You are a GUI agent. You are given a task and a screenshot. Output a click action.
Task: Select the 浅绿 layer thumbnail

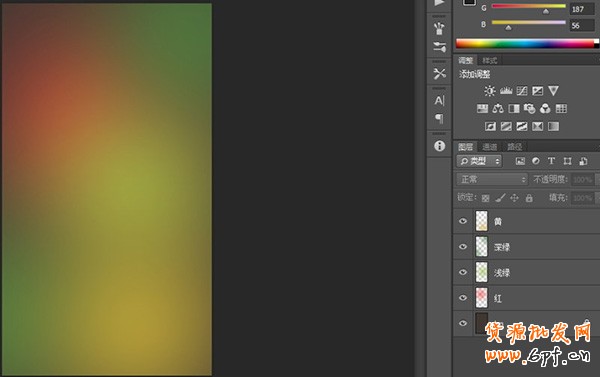(482, 272)
